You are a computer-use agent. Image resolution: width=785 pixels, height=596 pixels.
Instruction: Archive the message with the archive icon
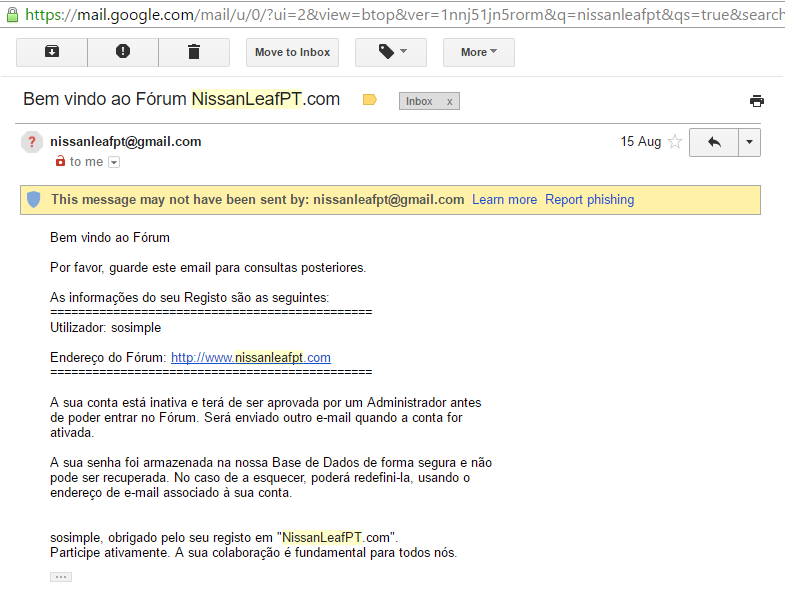click(52, 52)
